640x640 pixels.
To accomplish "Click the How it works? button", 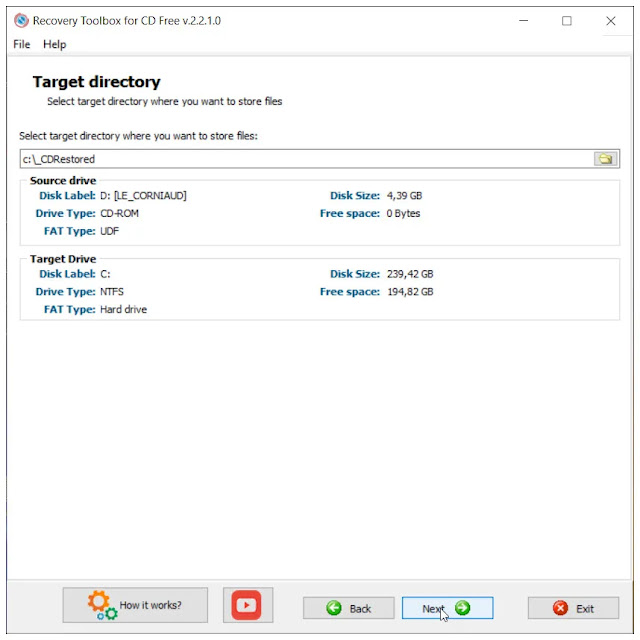I will coord(135,605).
